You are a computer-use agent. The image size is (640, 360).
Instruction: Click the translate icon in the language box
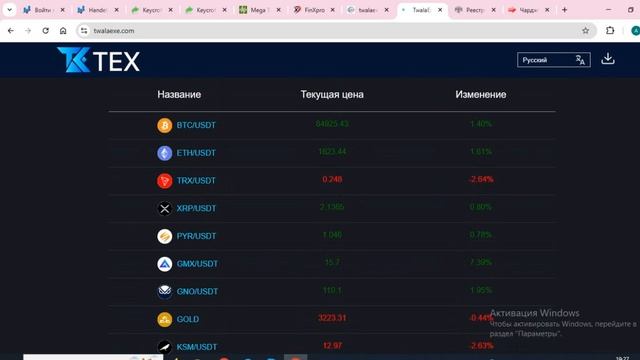click(x=580, y=60)
